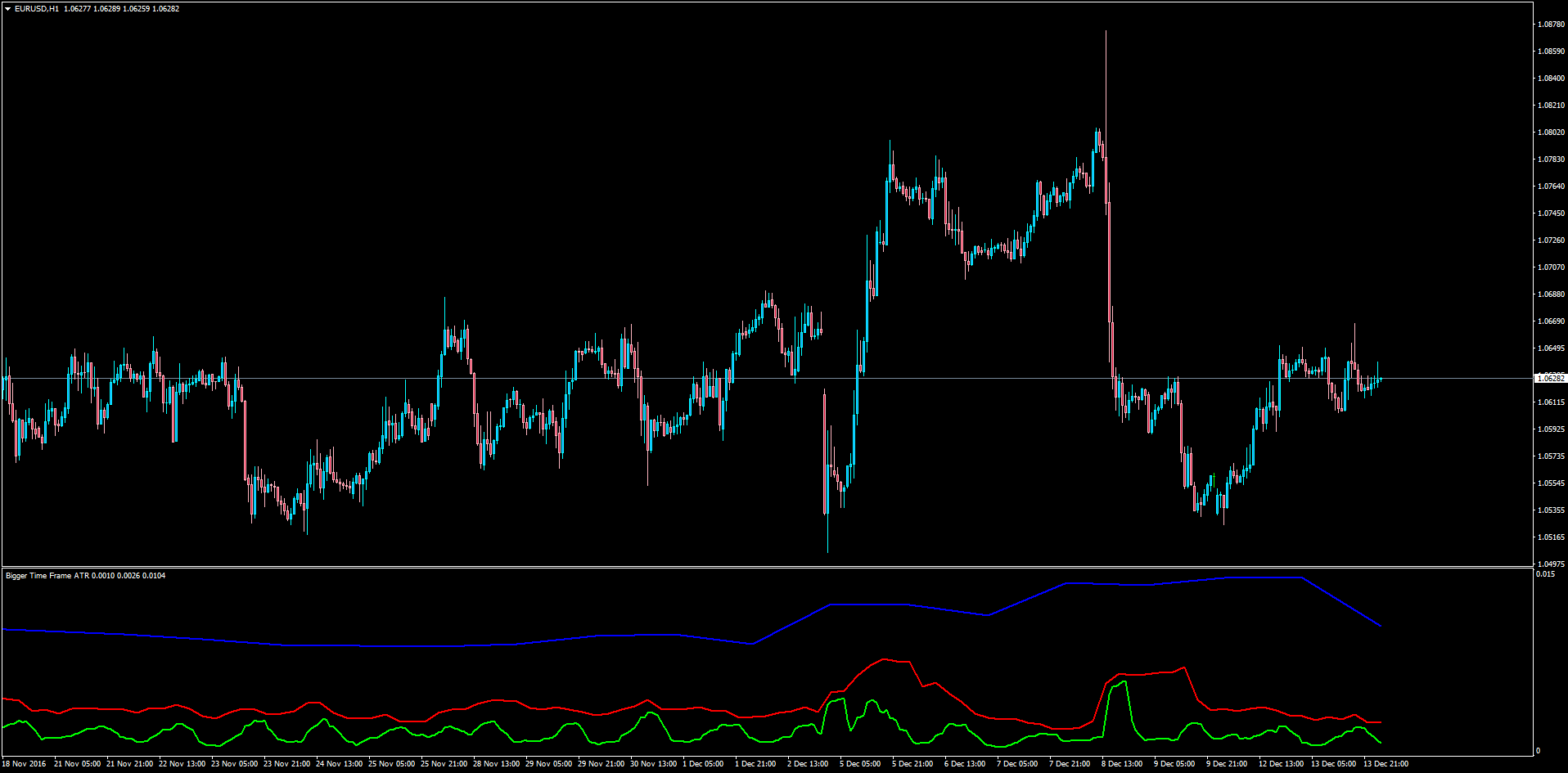Click the 9 Dec 21:00 time label
The image size is (1568, 773).
tap(1227, 764)
